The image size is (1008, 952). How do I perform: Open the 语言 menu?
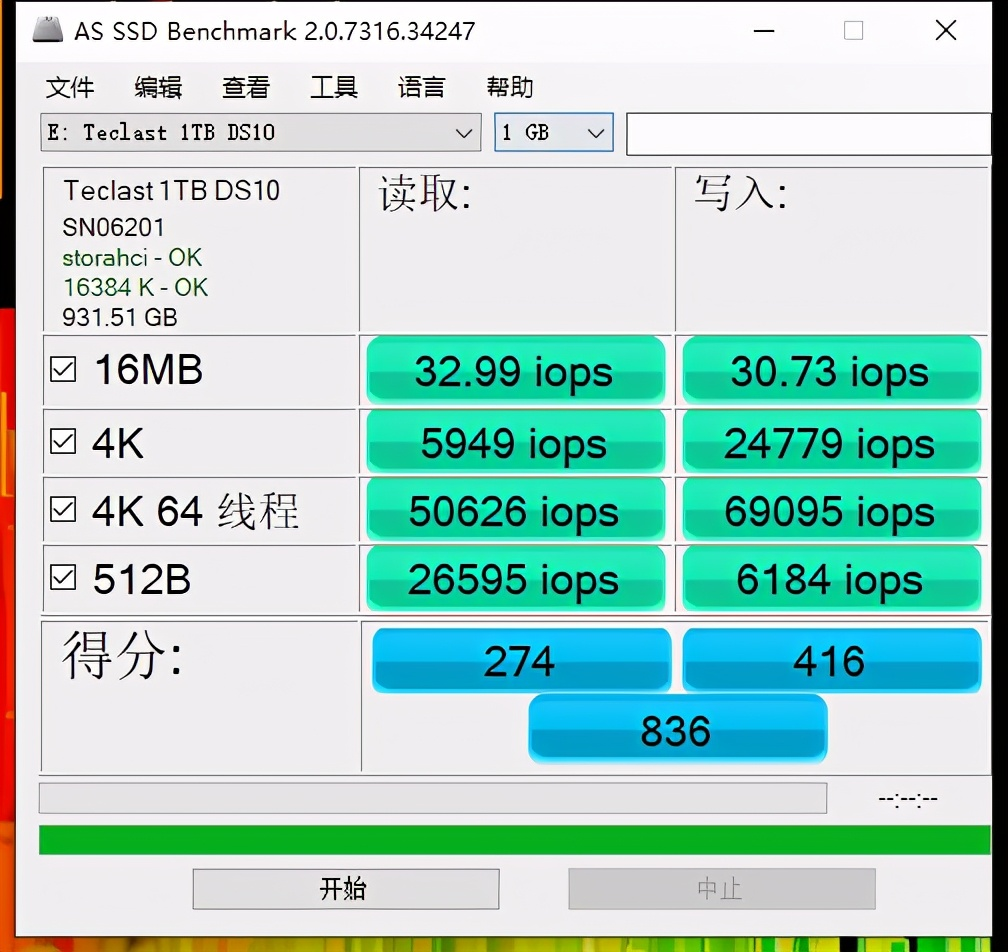tap(421, 87)
